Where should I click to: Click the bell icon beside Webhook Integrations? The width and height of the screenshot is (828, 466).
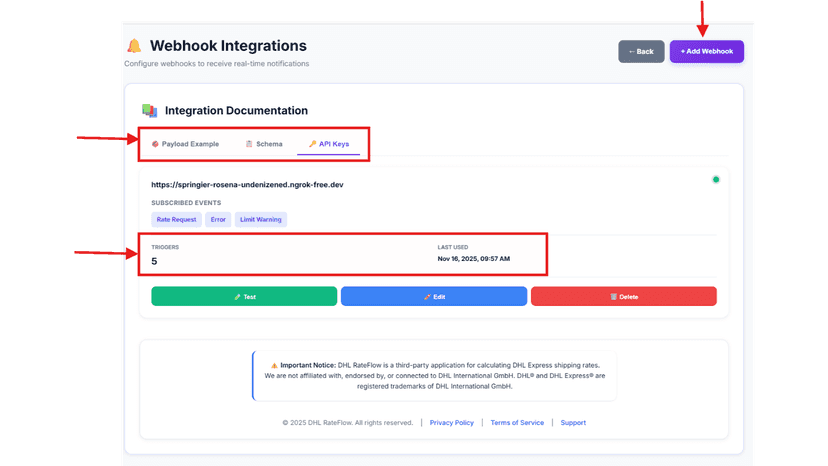pos(134,46)
